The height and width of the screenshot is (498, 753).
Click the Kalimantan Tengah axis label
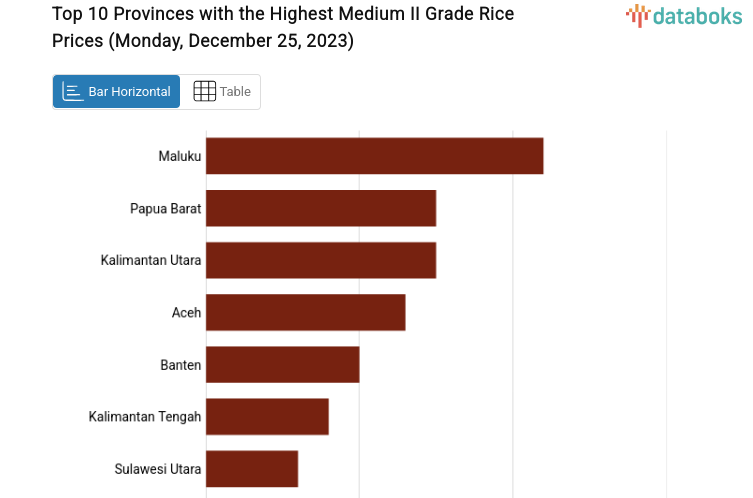click(145, 416)
